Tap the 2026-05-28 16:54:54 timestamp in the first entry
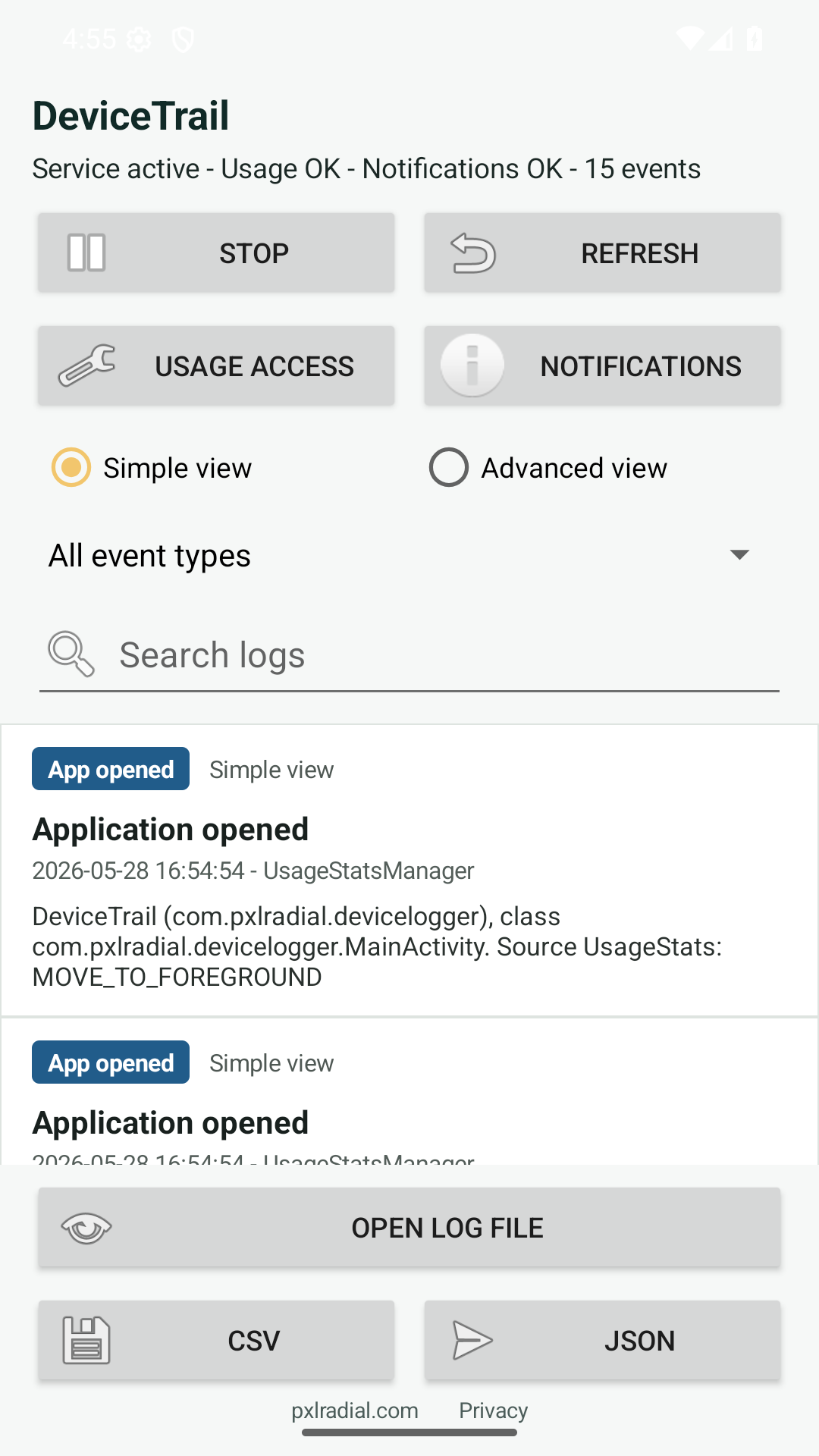Screen dimensions: 819x1456 point(138,871)
